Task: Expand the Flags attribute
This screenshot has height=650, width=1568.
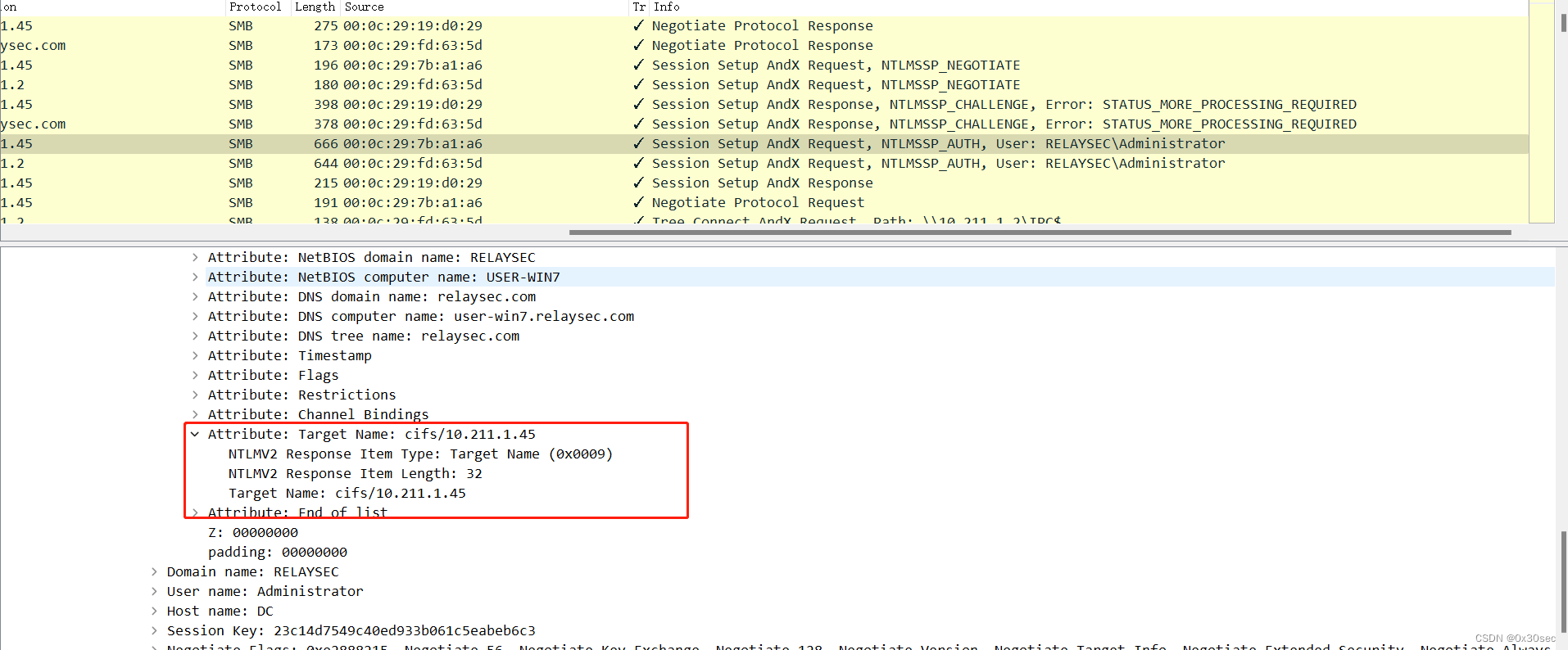Action: pyautogui.click(x=195, y=375)
